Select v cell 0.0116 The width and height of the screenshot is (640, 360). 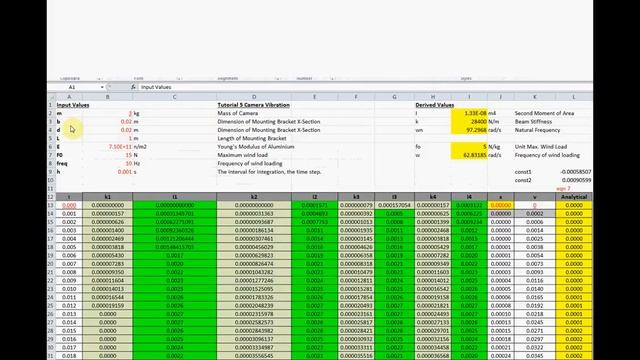535,281
